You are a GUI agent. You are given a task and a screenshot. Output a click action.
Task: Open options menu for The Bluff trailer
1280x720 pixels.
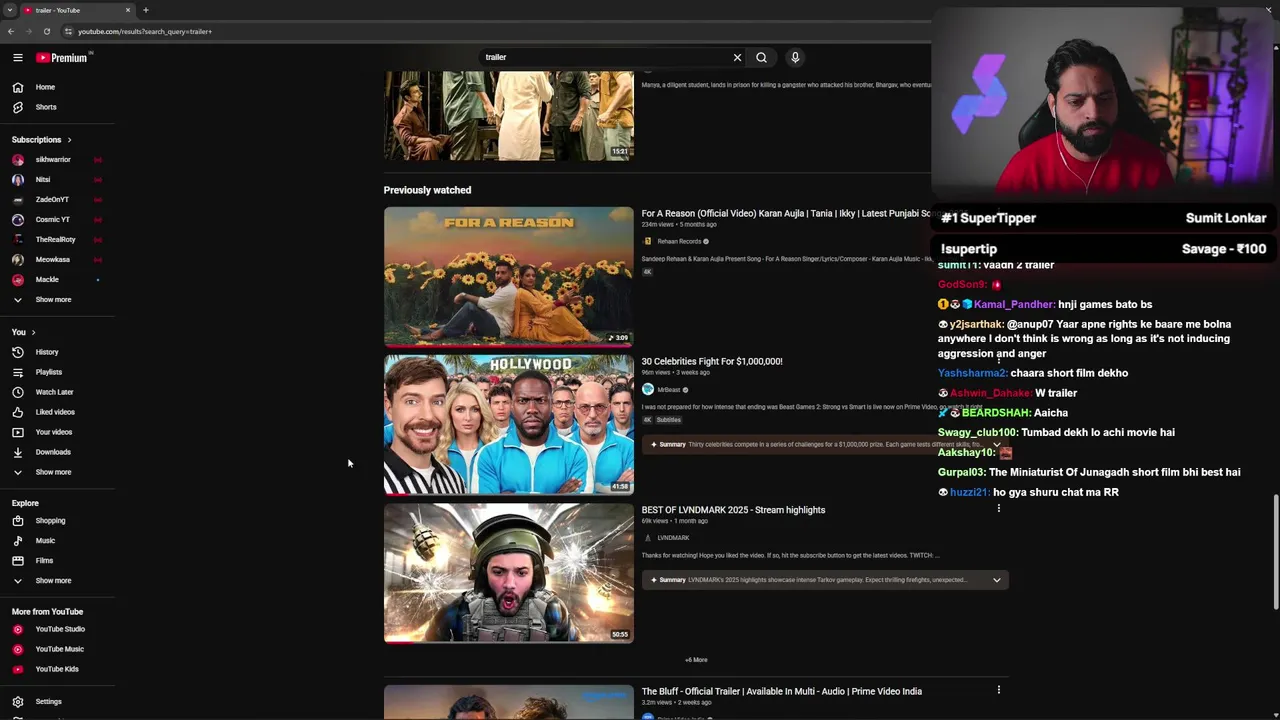(x=998, y=690)
